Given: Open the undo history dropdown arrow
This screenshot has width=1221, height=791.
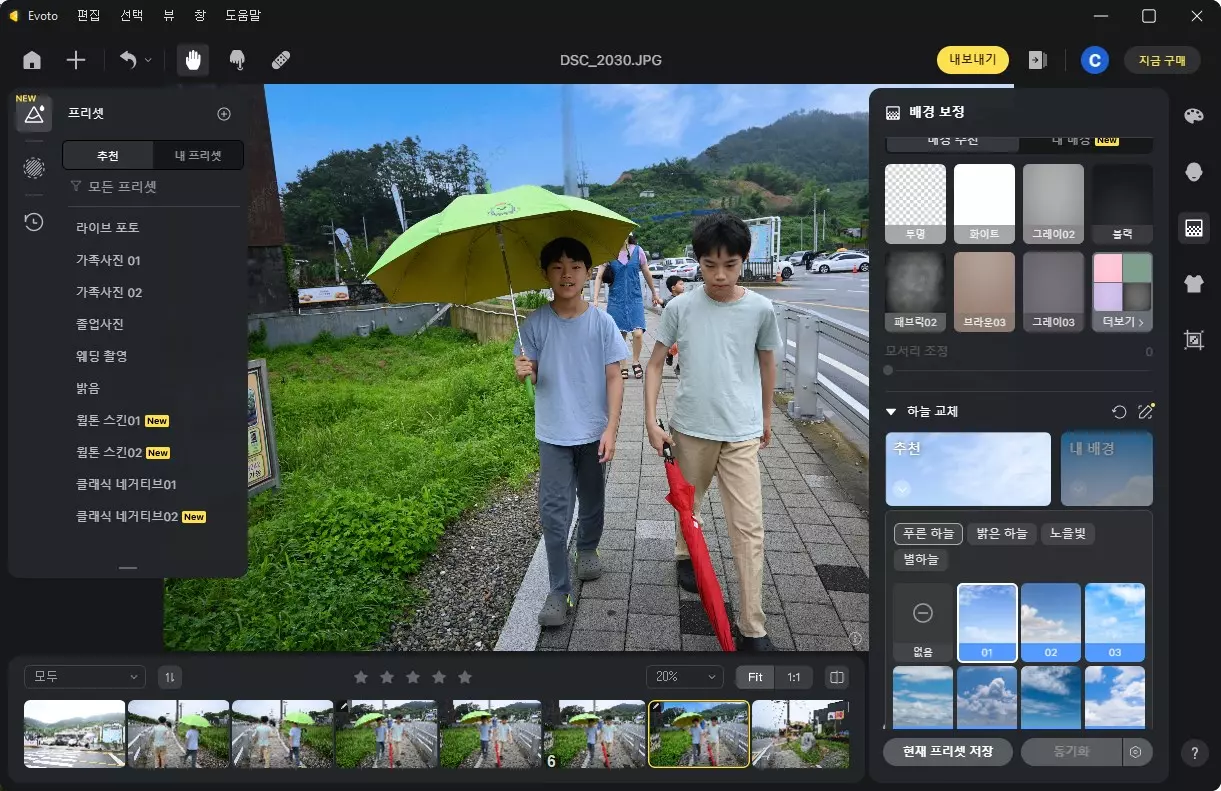Looking at the screenshot, I should click(x=149, y=60).
